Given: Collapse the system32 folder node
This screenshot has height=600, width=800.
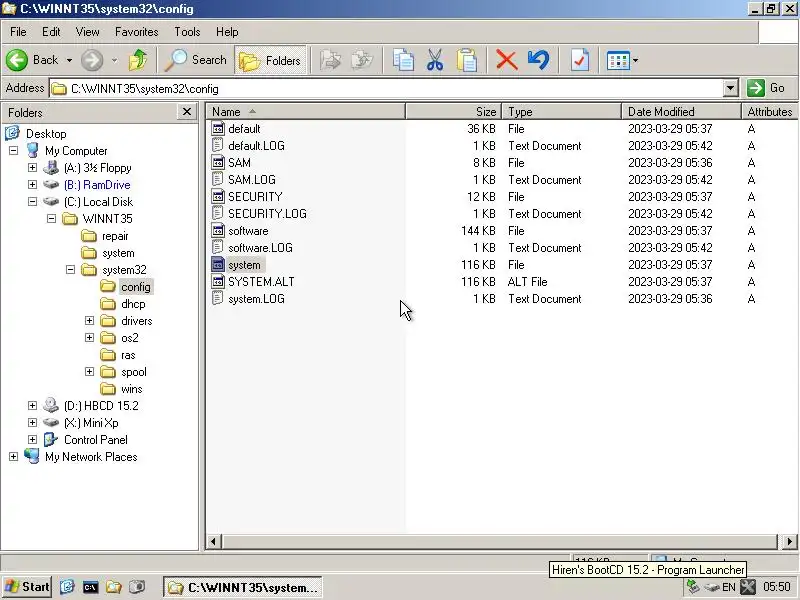Looking at the screenshot, I should [x=70, y=269].
